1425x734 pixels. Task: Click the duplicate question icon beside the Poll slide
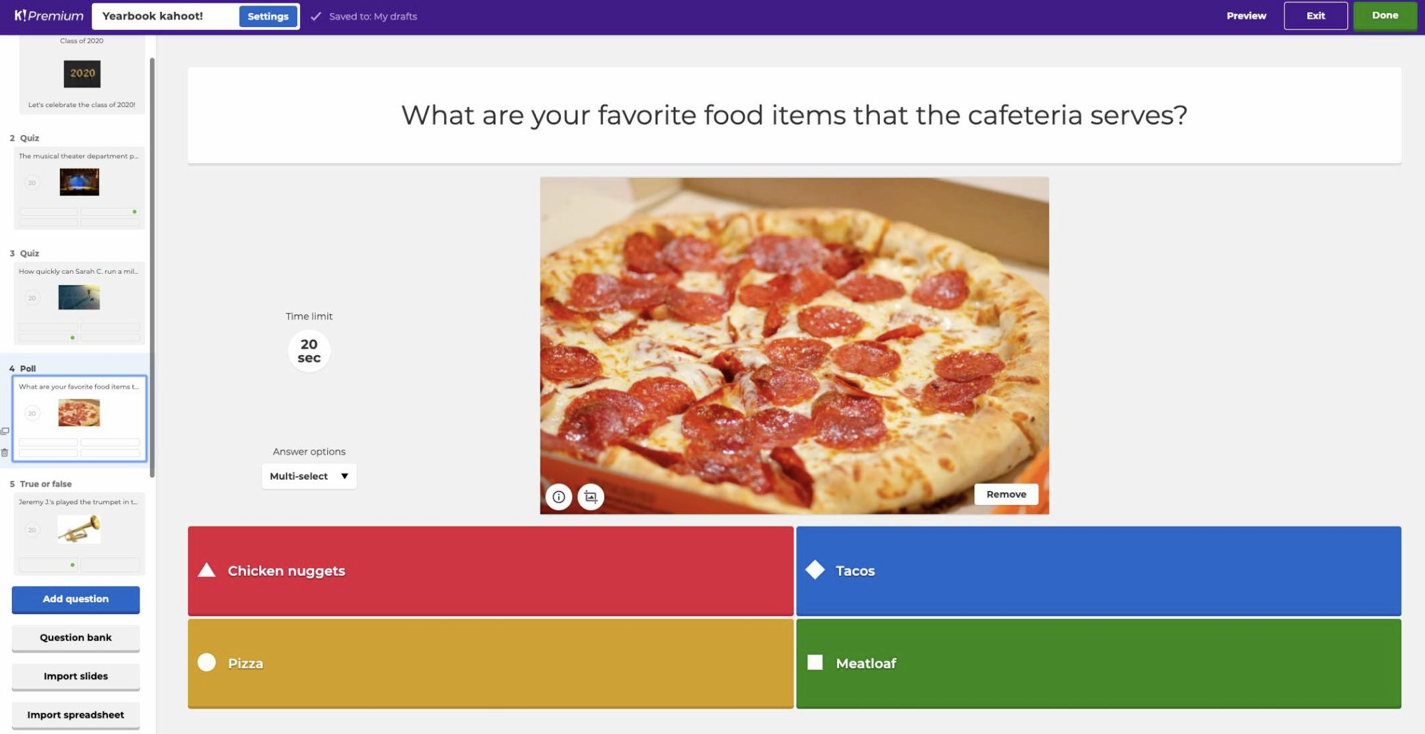point(5,431)
